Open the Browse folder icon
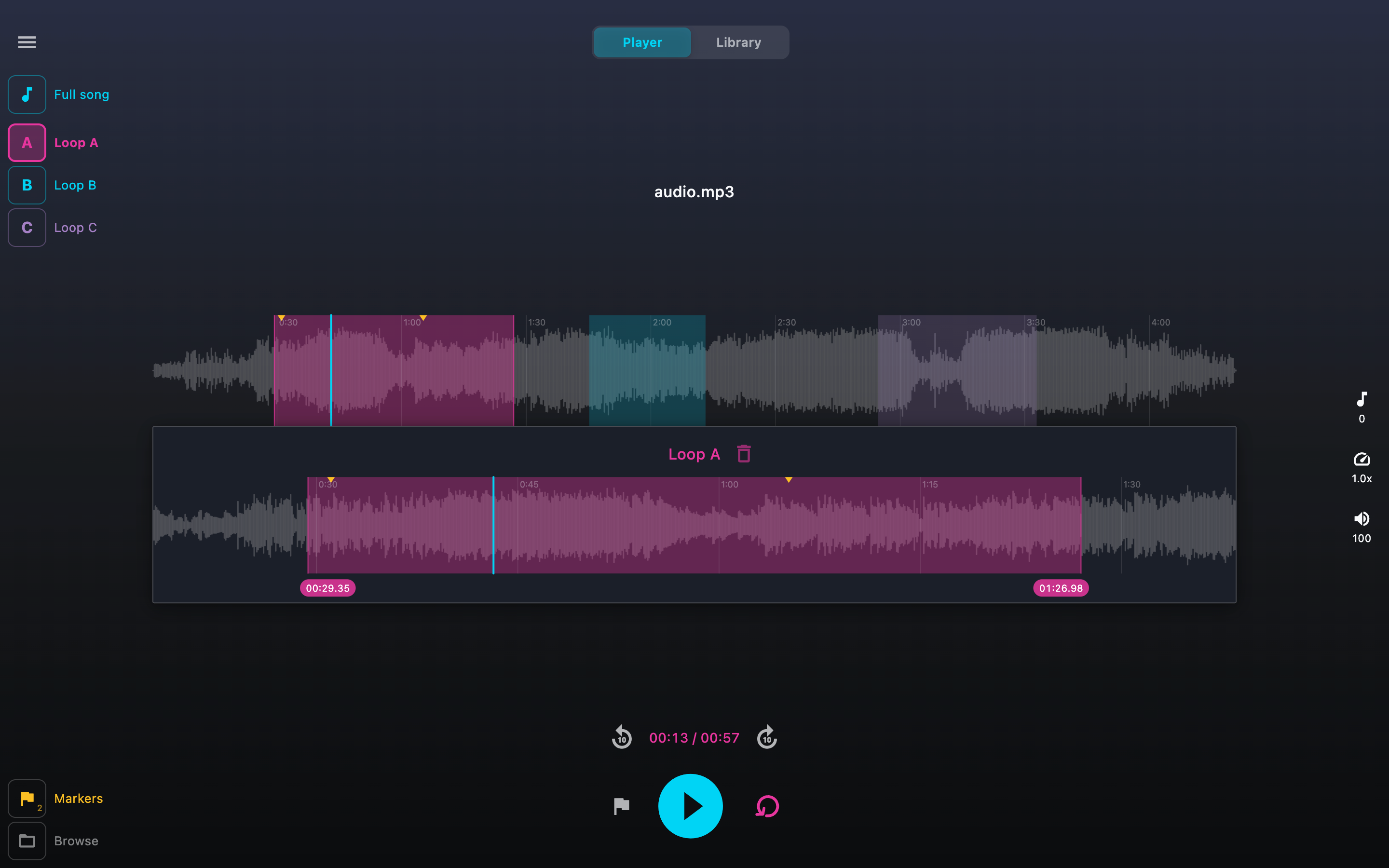 click(27, 841)
